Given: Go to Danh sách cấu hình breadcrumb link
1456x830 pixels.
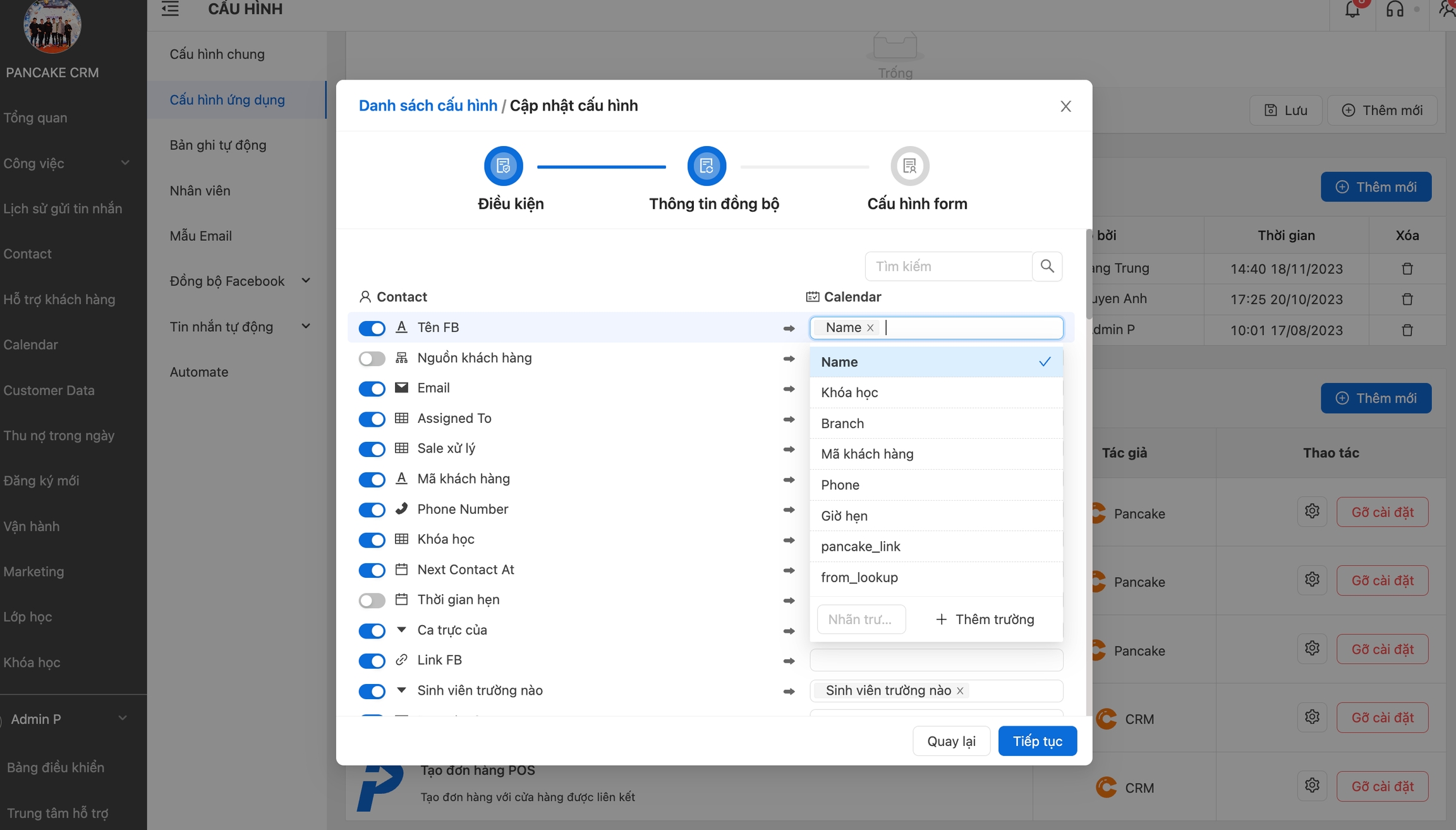Looking at the screenshot, I should click(x=428, y=106).
